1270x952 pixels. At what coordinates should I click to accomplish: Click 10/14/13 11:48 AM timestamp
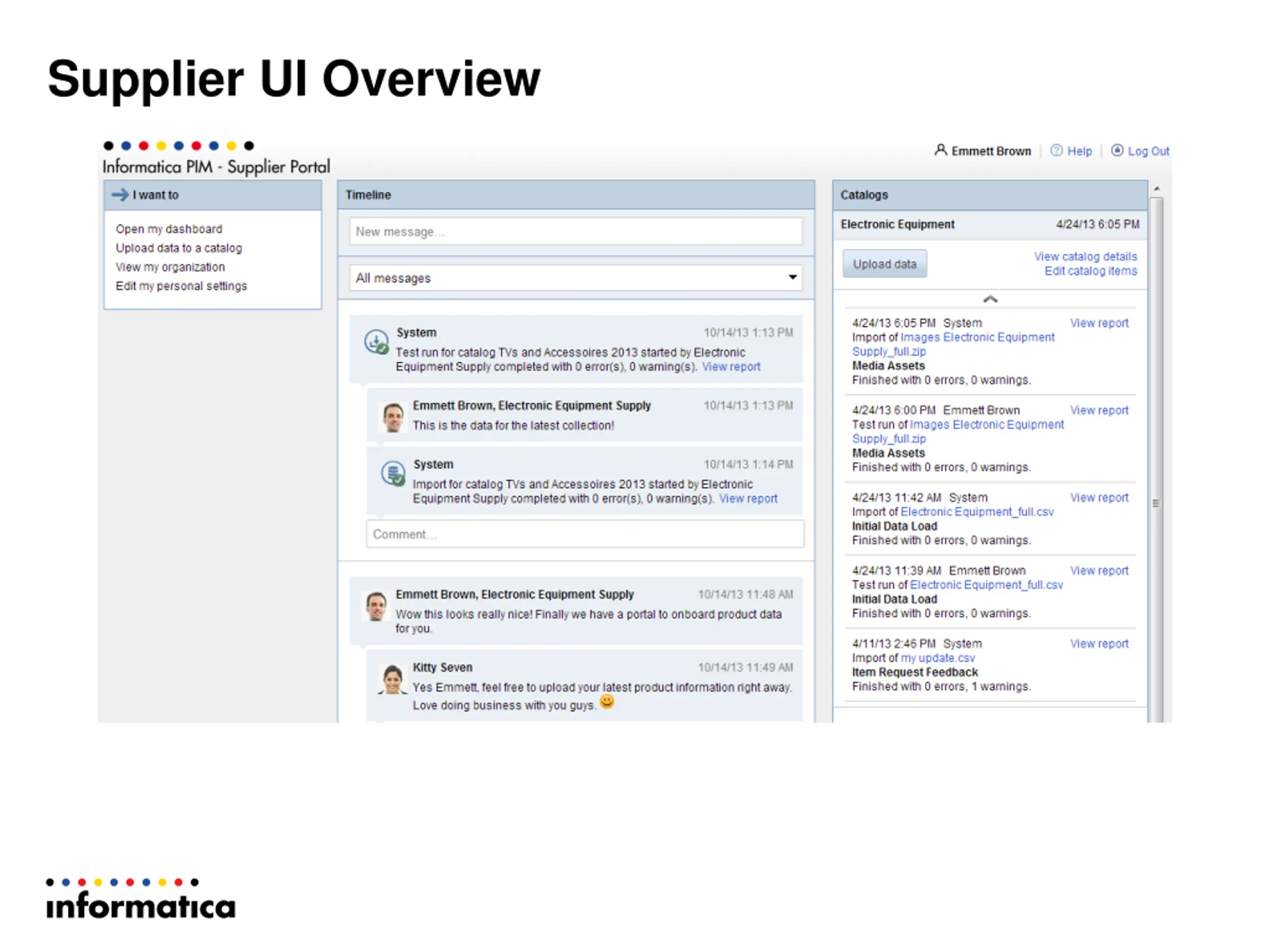[745, 595]
